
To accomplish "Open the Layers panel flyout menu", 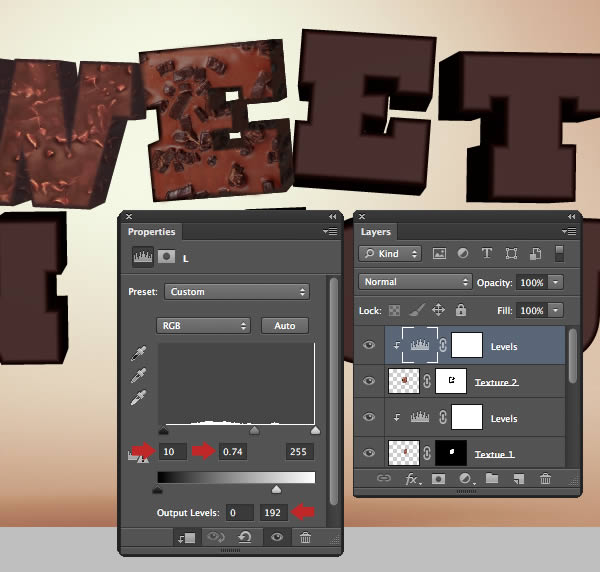I will pos(569,231).
